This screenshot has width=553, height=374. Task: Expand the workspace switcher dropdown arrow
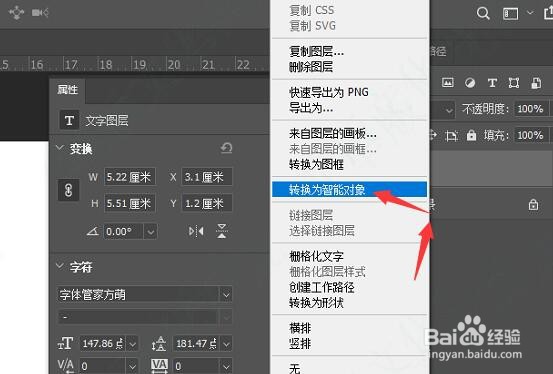(530, 13)
